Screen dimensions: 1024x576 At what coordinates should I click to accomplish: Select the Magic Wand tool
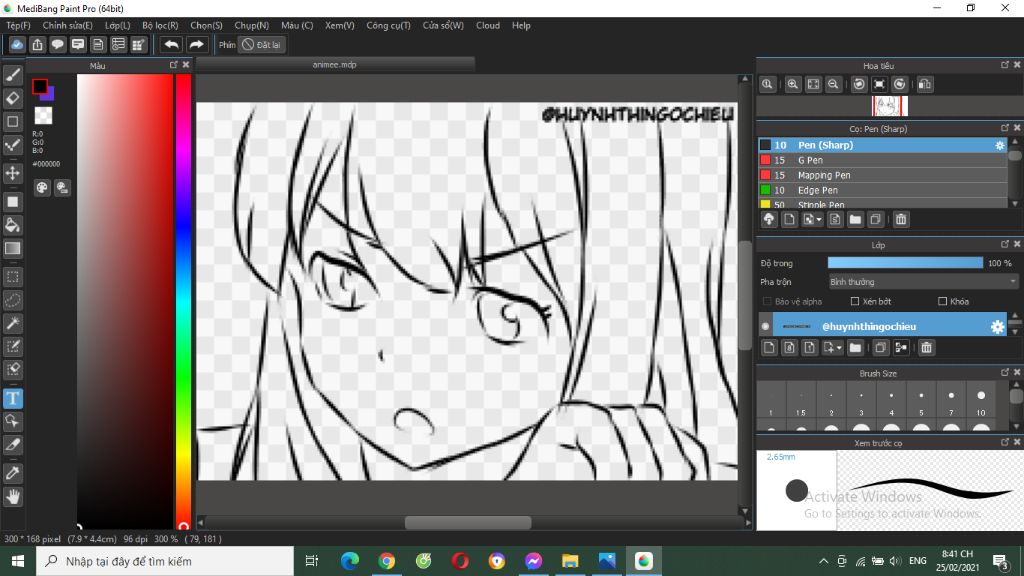pyautogui.click(x=12, y=323)
